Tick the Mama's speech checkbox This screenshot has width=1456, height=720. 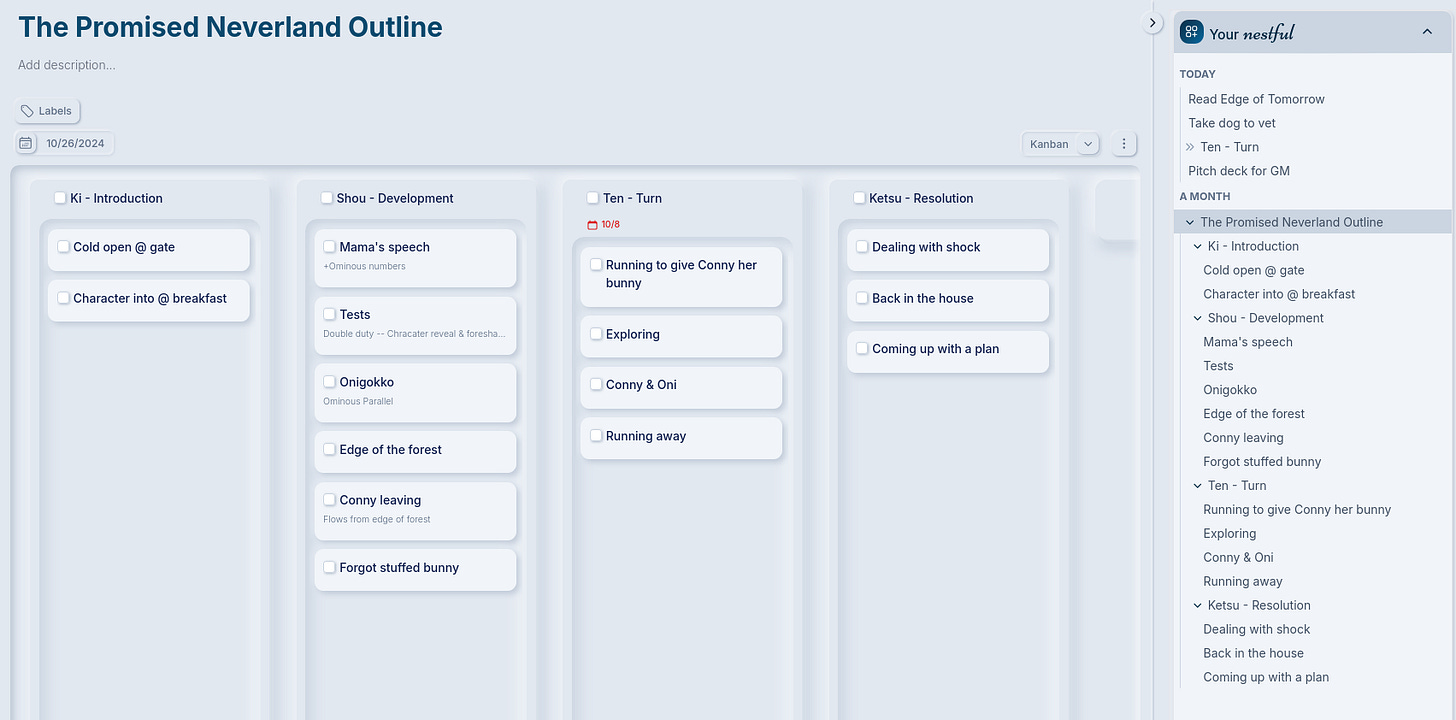pyautogui.click(x=330, y=247)
